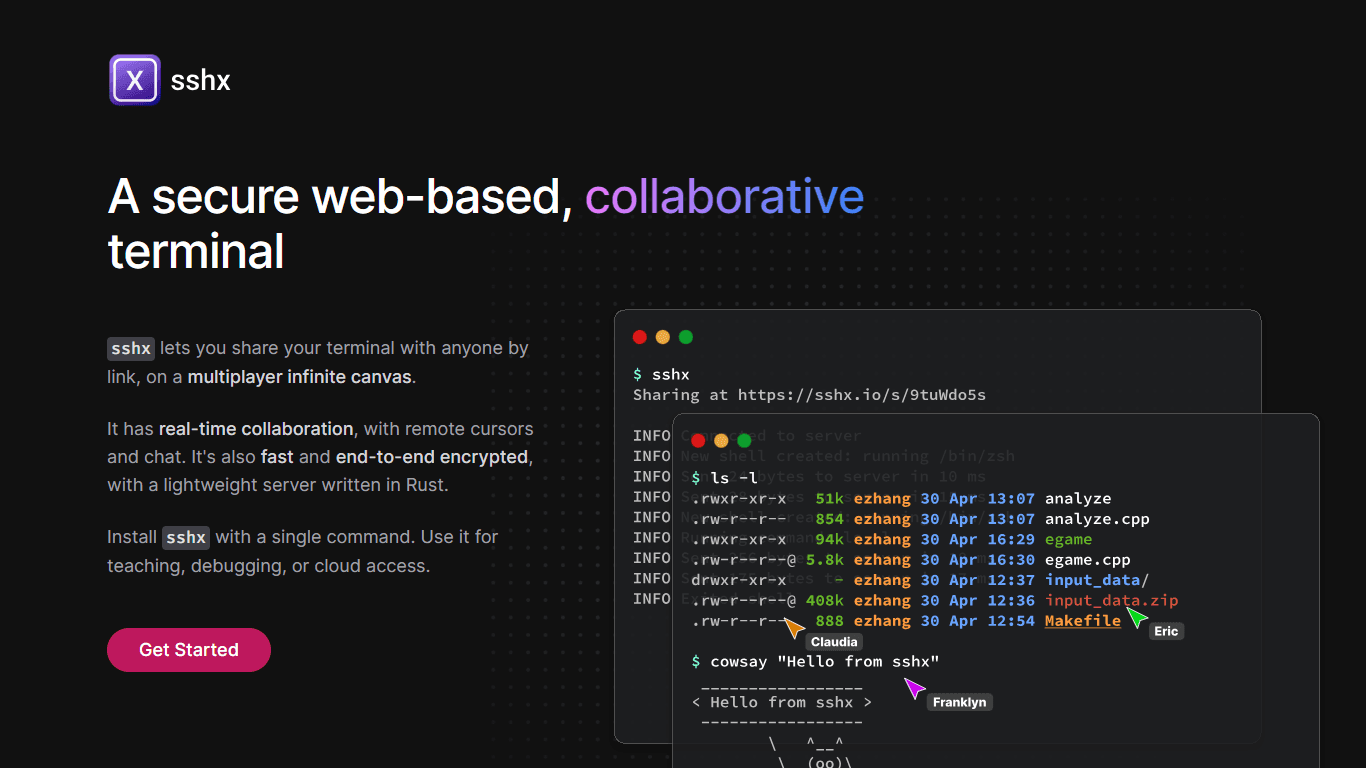This screenshot has height=768, width=1366.
Task: Select the Eric name label
Action: pos(1166,631)
